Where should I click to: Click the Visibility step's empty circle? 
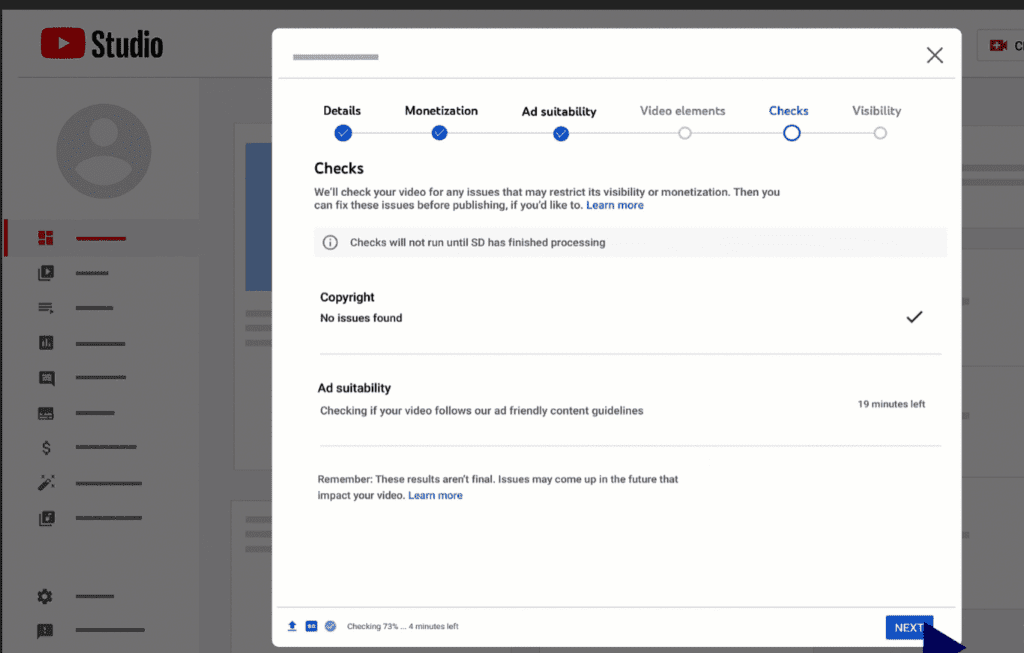[880, 133]
